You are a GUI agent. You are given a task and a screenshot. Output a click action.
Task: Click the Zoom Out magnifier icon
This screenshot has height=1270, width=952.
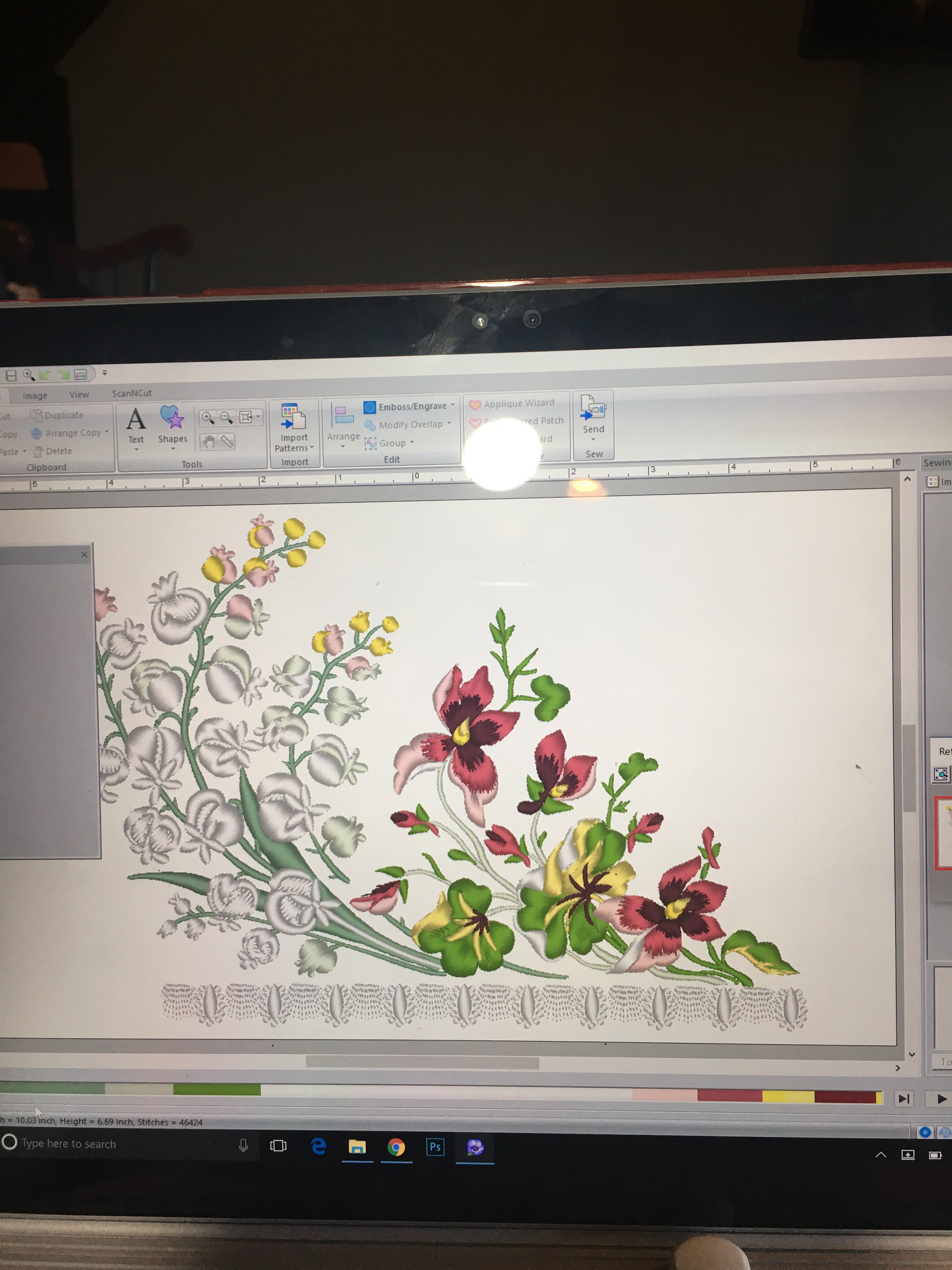[226, 417]
